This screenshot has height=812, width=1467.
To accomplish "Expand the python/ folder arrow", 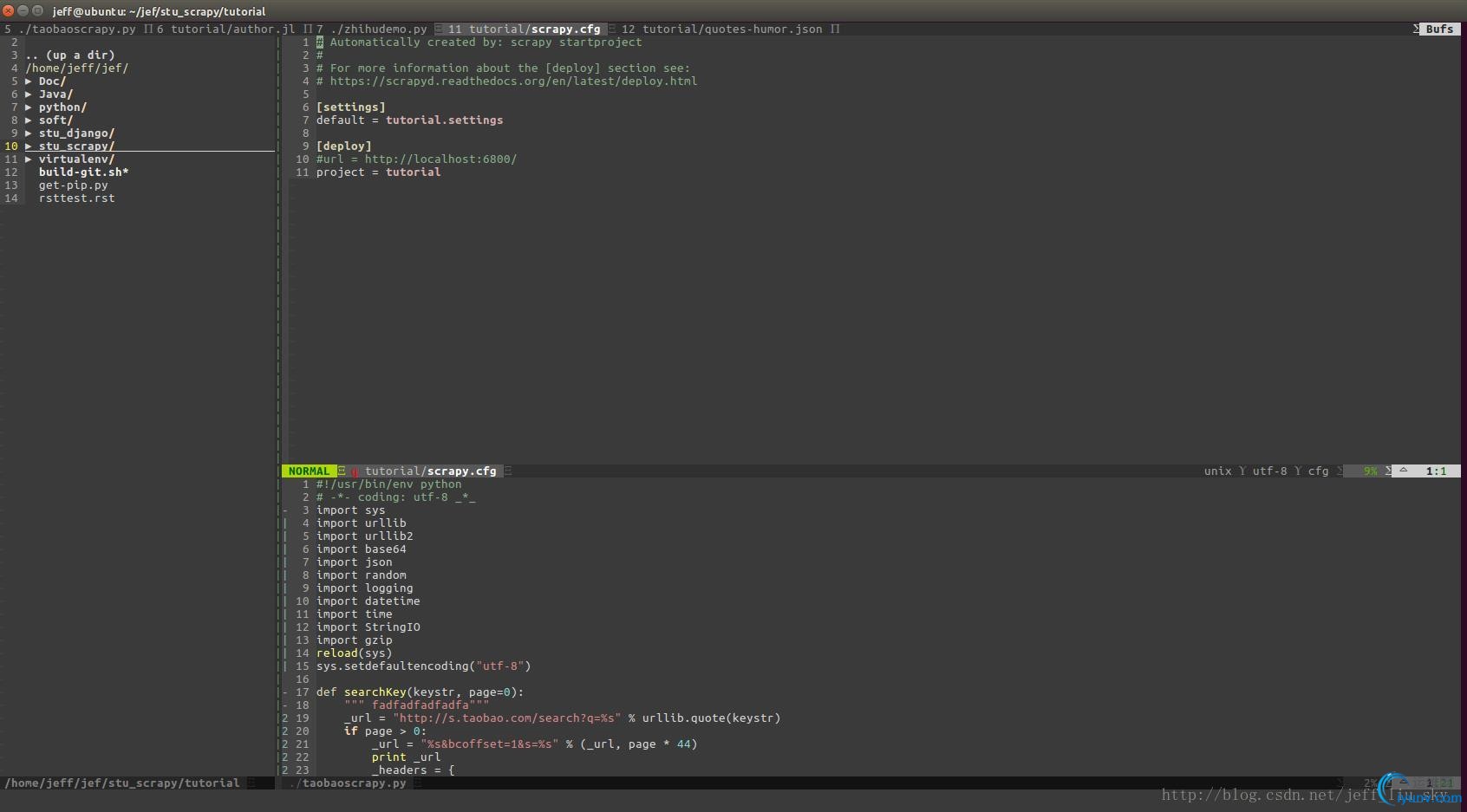I will [29, 107].
